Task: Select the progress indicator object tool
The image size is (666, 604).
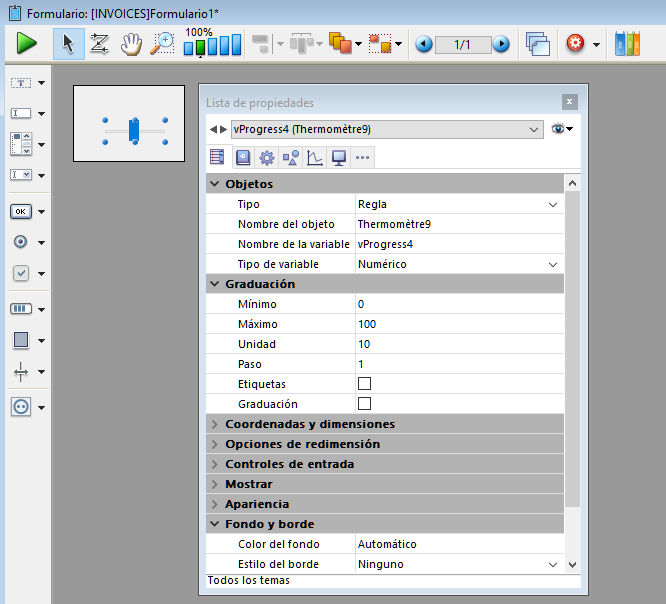Action: [21, 309]
